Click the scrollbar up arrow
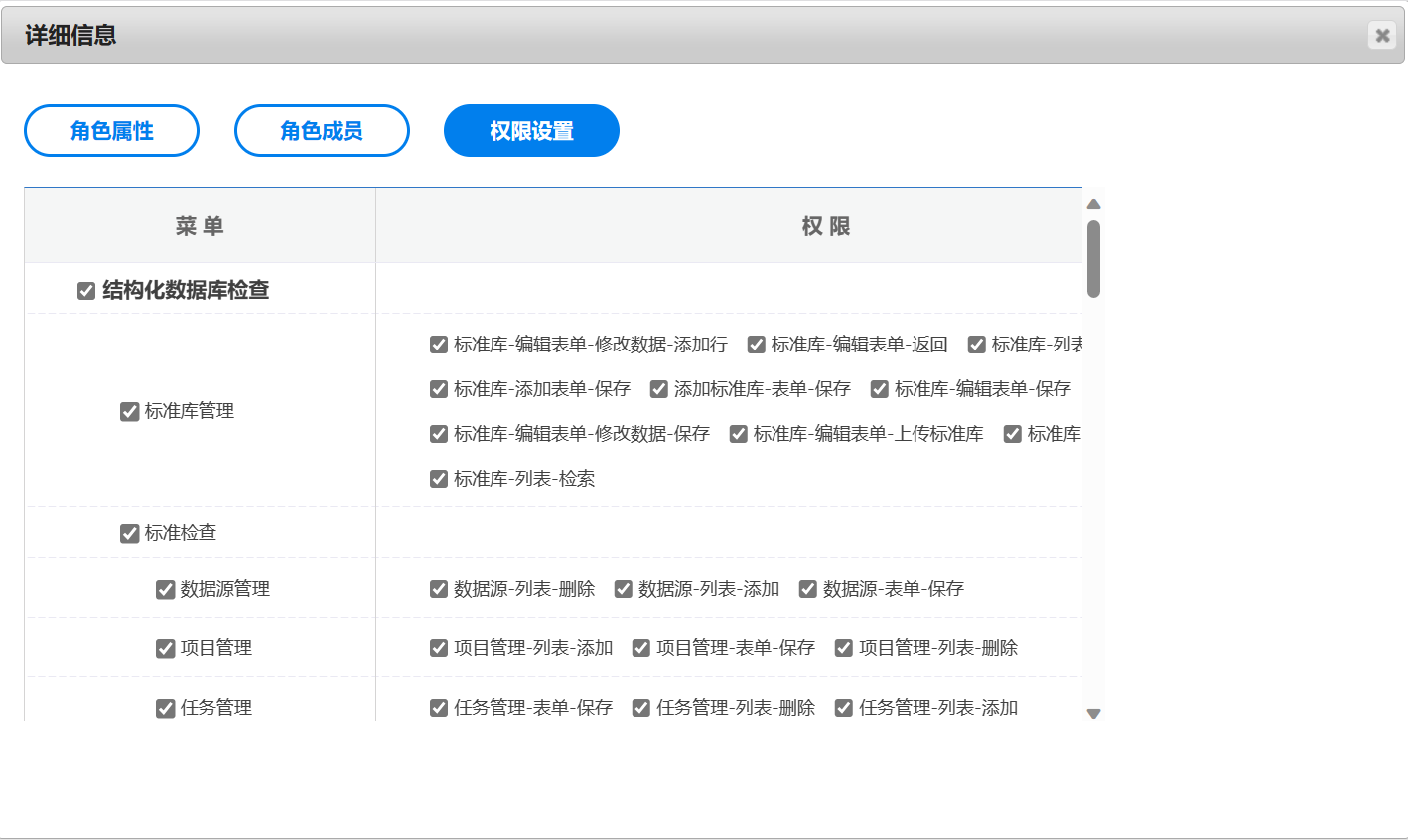This screenshot has width=1408, height=840. (1093, 204)
